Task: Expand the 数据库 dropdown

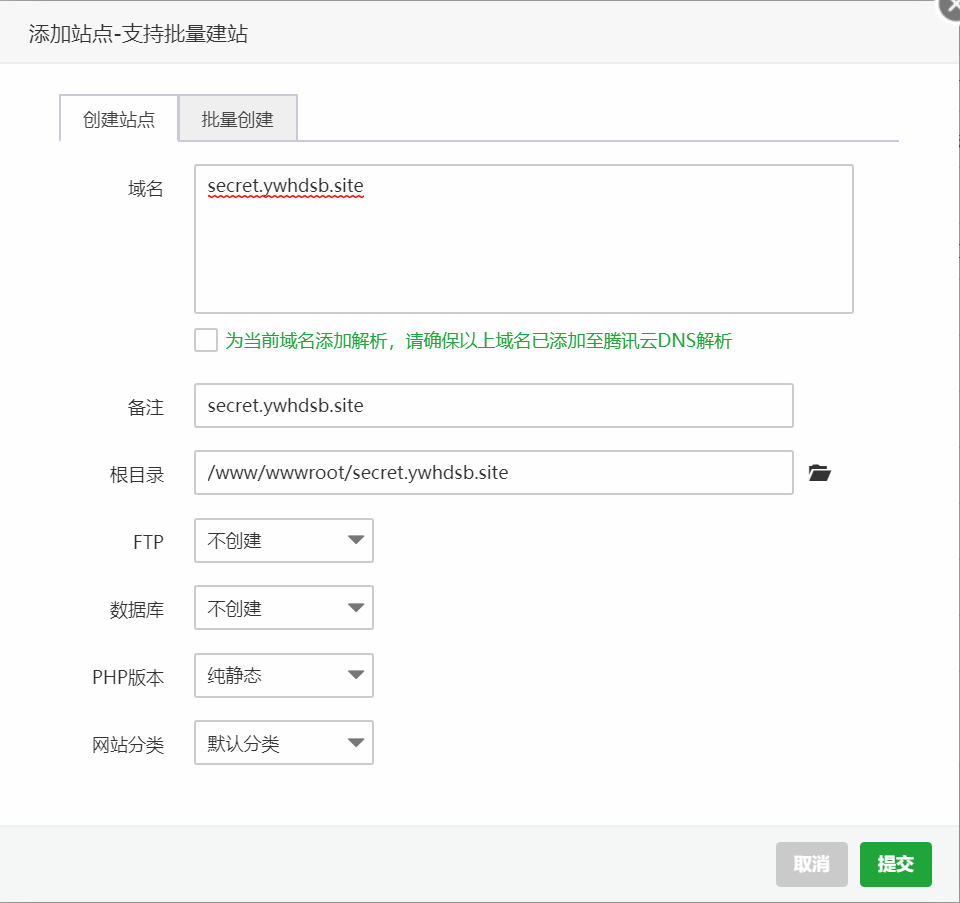Action: (283, 608)
